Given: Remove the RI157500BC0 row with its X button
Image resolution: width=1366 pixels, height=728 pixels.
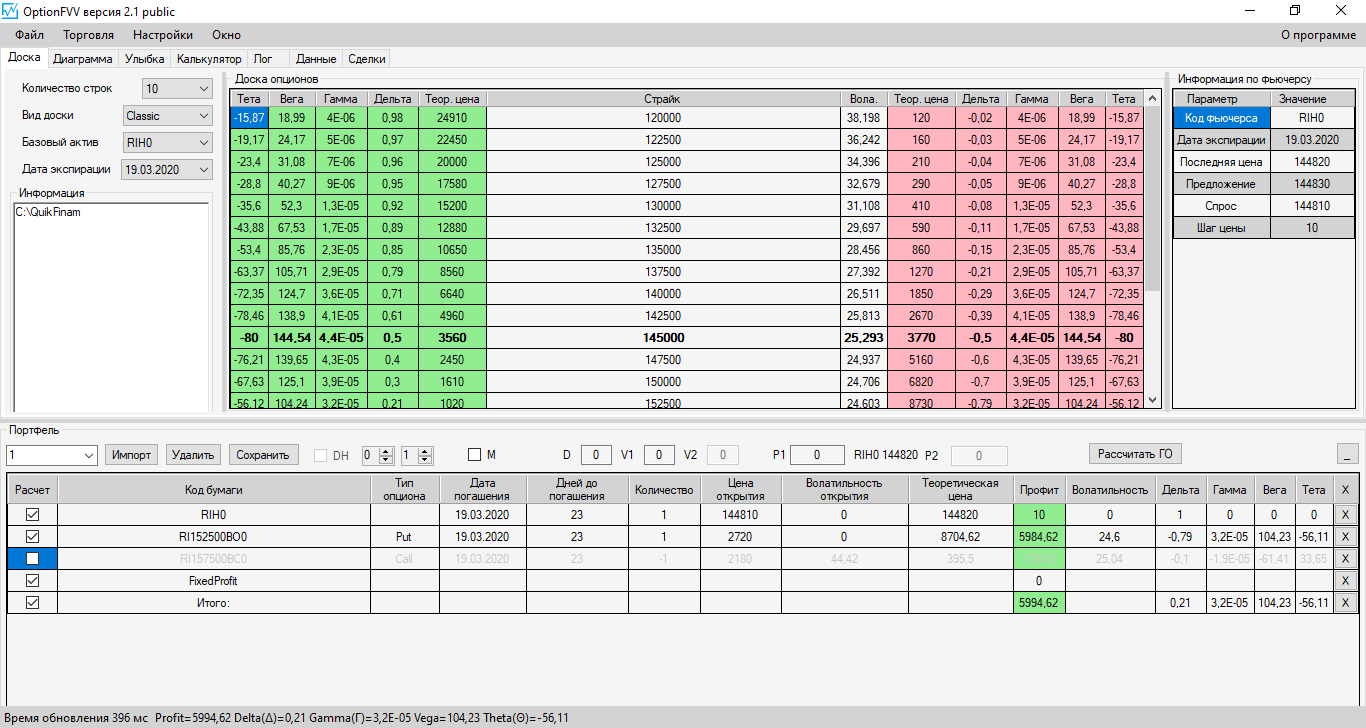Looking at the screenshot, I should [1345, 559].
